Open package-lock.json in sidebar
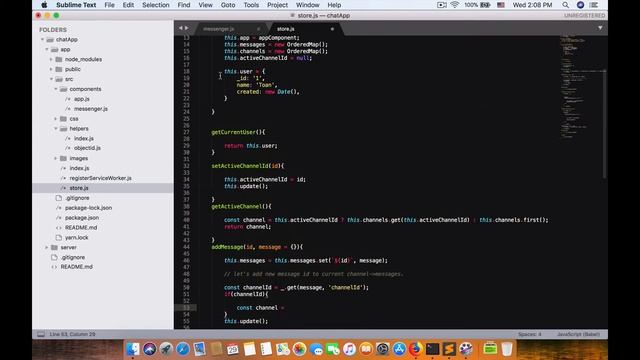The image size is (640, 360). (x=88, y=208)
